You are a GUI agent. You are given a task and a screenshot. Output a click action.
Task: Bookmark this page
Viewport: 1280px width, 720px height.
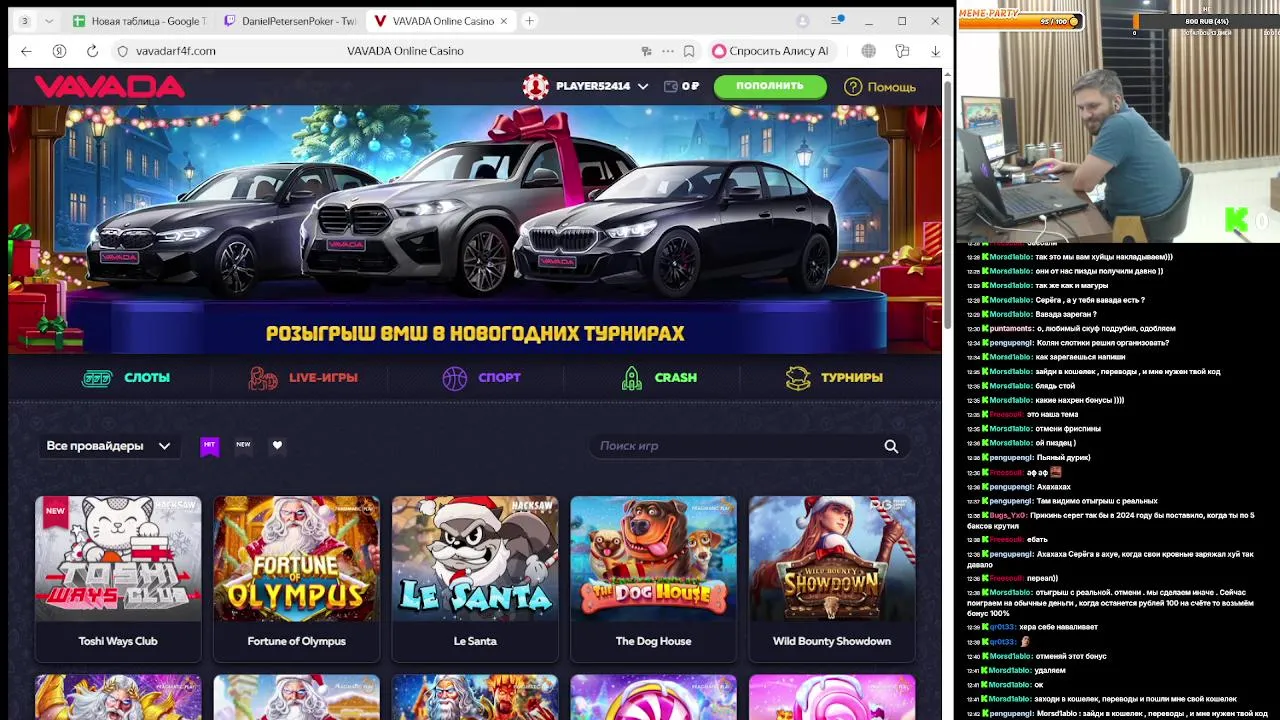689,51
